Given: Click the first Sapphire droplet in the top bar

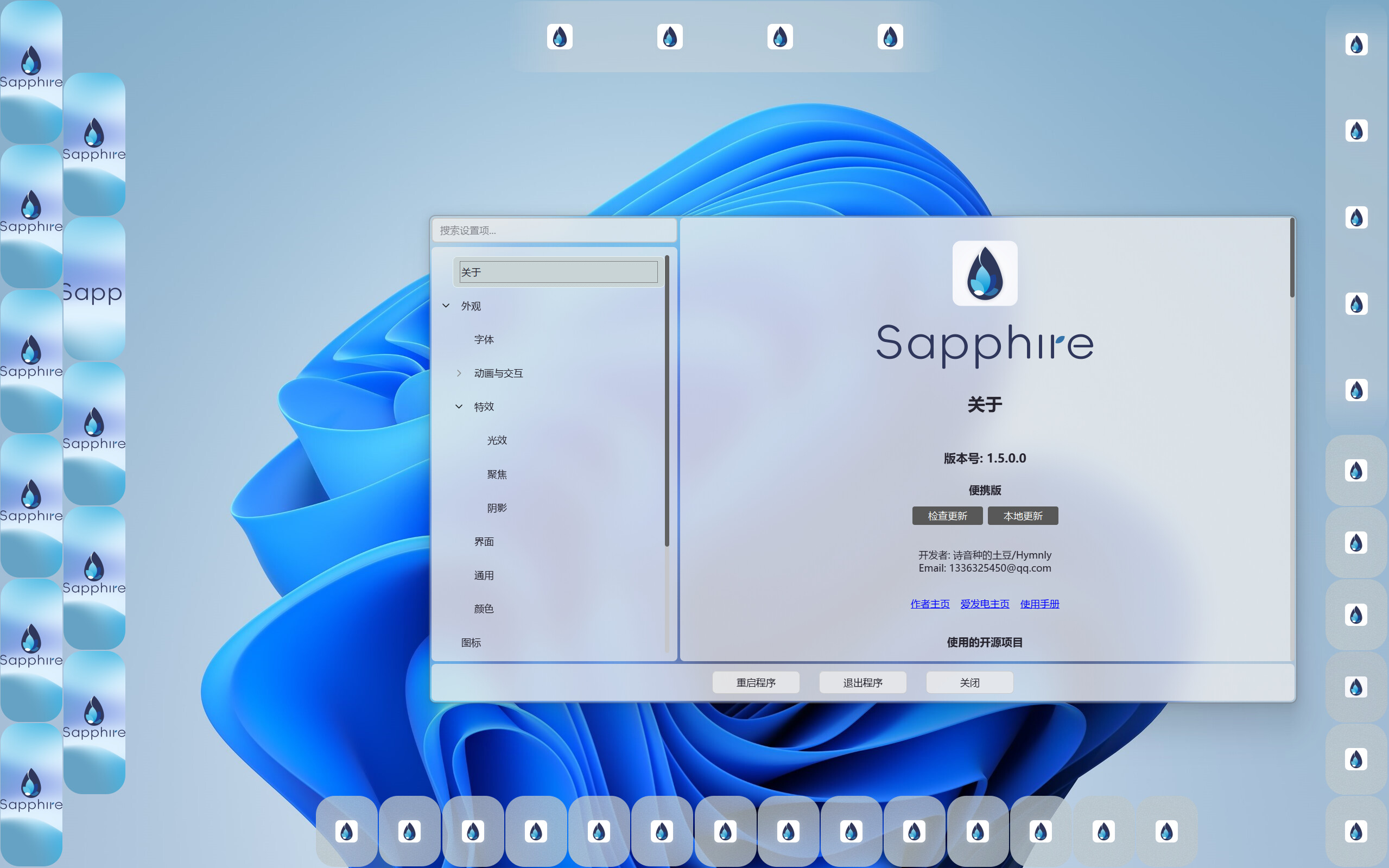Looking at the screenshot, I should click(x=559, y=36).
